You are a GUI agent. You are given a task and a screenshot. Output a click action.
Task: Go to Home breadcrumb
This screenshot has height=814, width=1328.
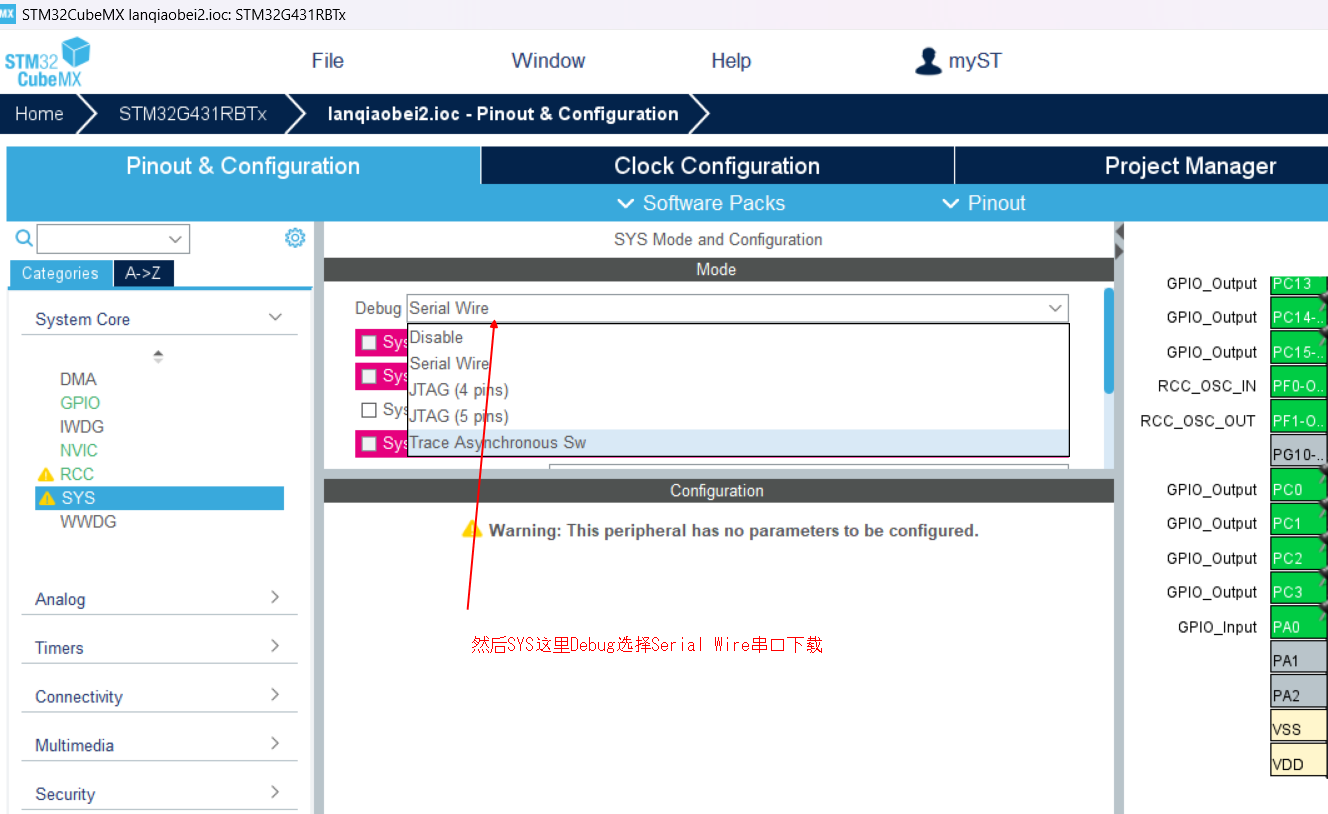click(x=39, y=114)
